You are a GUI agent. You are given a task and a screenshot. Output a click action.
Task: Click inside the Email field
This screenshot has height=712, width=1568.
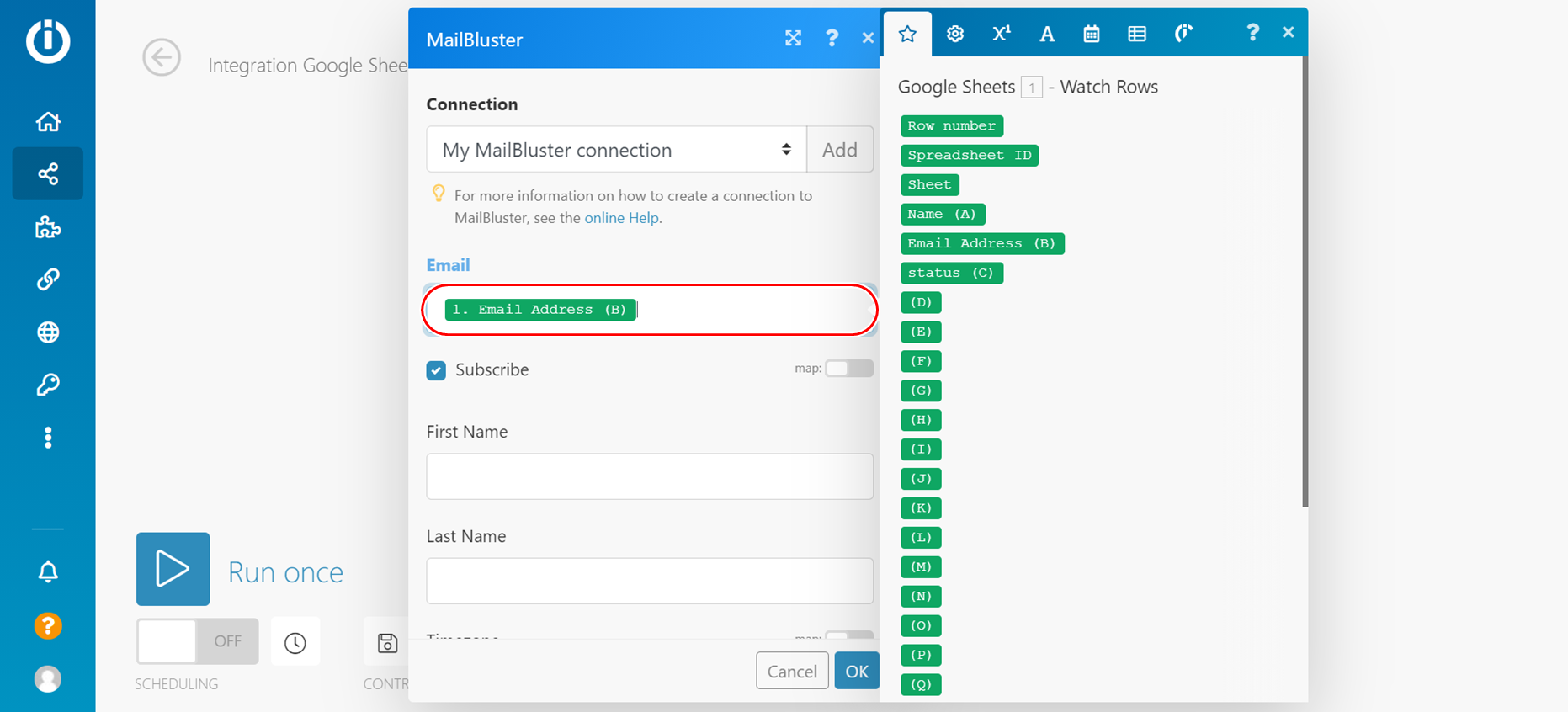[650, 310]
